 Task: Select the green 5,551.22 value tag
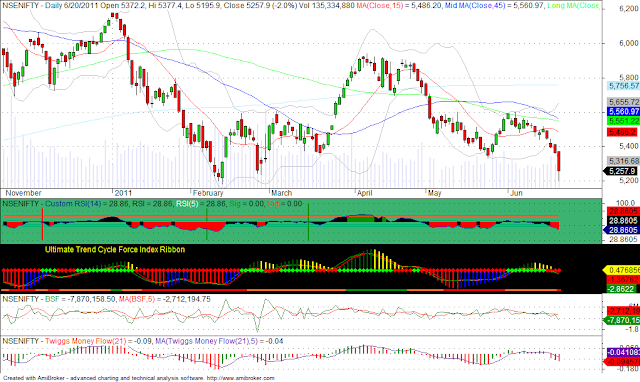pos(623,121)
